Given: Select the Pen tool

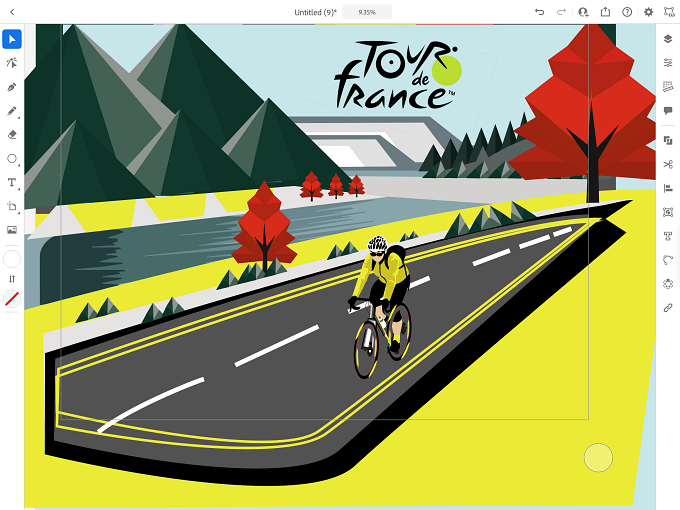Looking at the screenshot, I should point(12,87).
